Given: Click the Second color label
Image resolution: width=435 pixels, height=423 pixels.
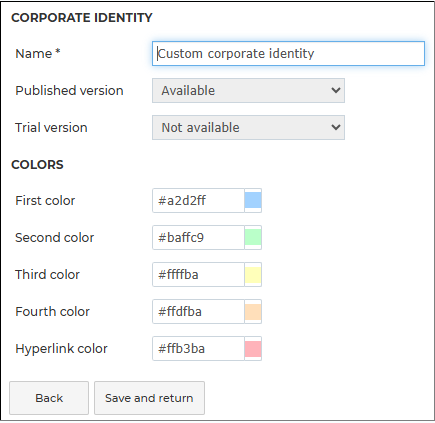Looking at the screenshot, I should 55,238.
